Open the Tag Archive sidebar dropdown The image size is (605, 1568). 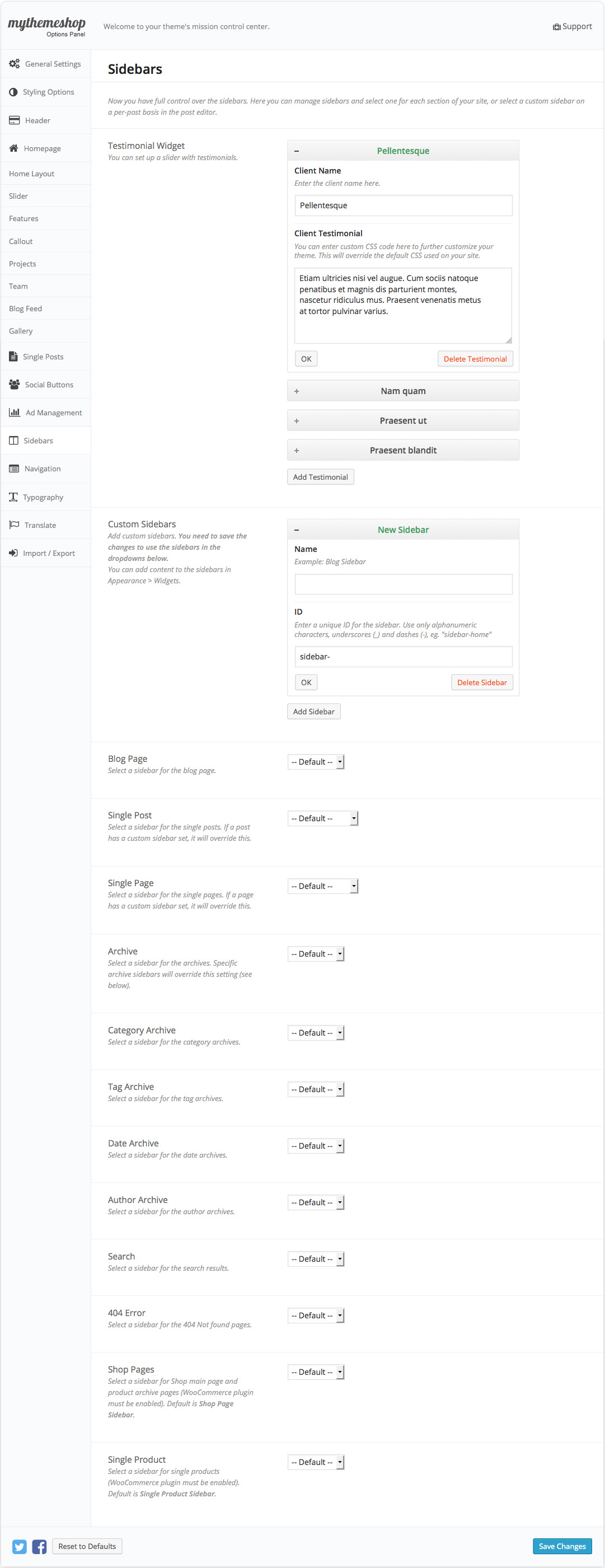coord(316,1089)
